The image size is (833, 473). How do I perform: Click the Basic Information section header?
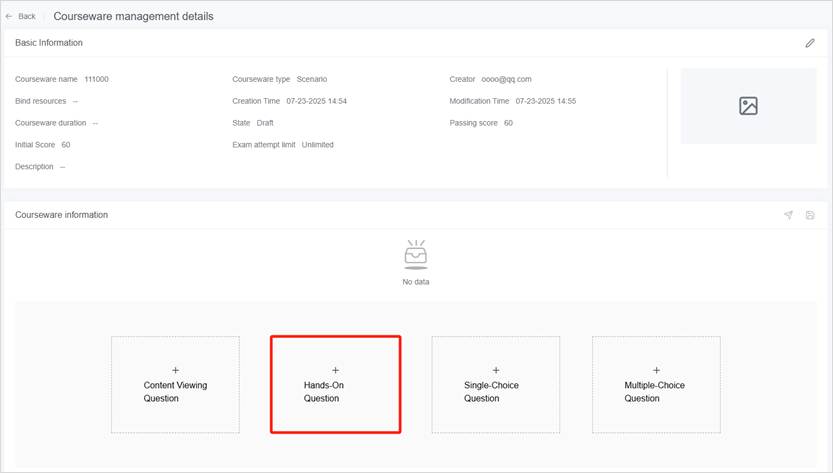pos(49,43)
